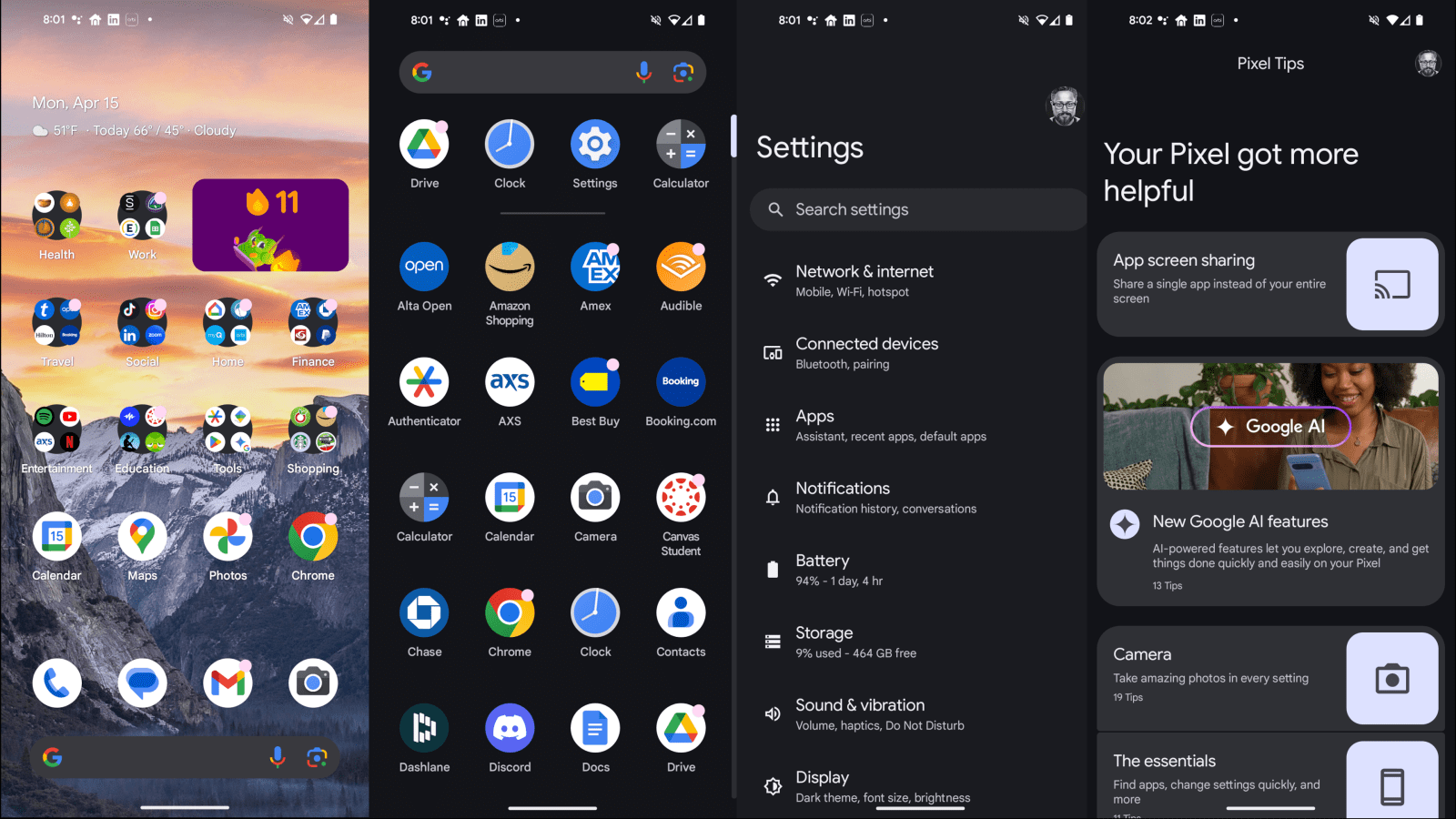The image size is (1456, 819).
Task: Tap the profile avatar in Pixel Tips
Action: 1428,64
